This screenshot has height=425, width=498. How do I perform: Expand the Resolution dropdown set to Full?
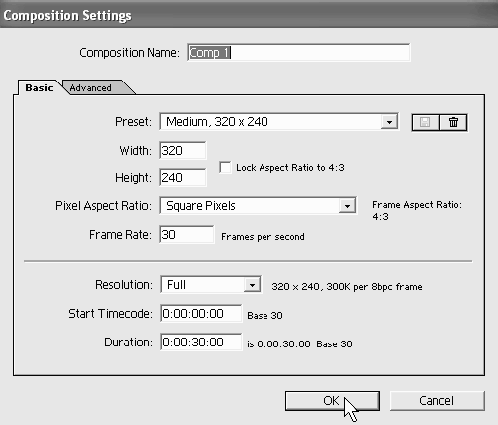point(211,285)
